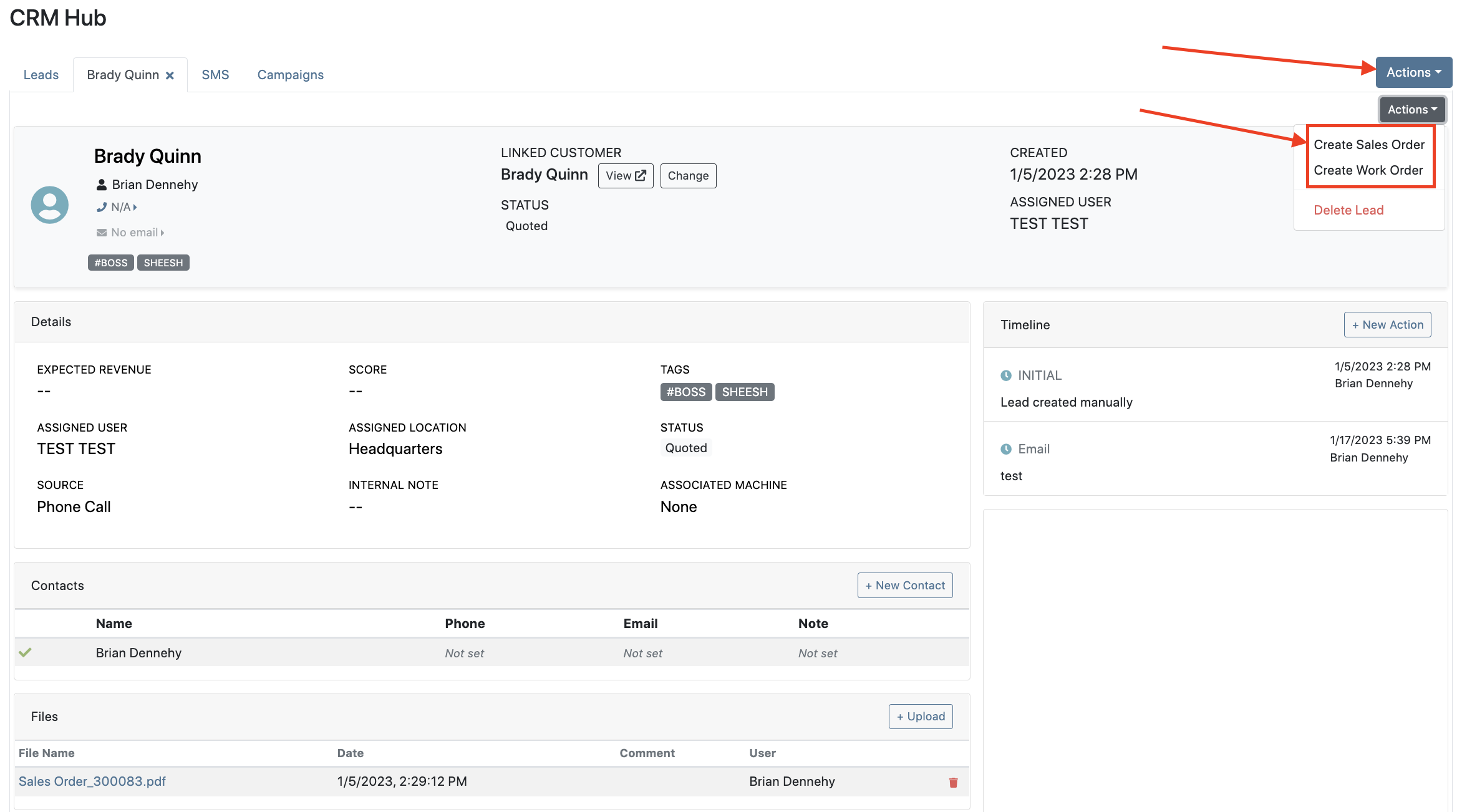
Task: Click the #BOSS tag in Details
Action: tap(686, 392)
